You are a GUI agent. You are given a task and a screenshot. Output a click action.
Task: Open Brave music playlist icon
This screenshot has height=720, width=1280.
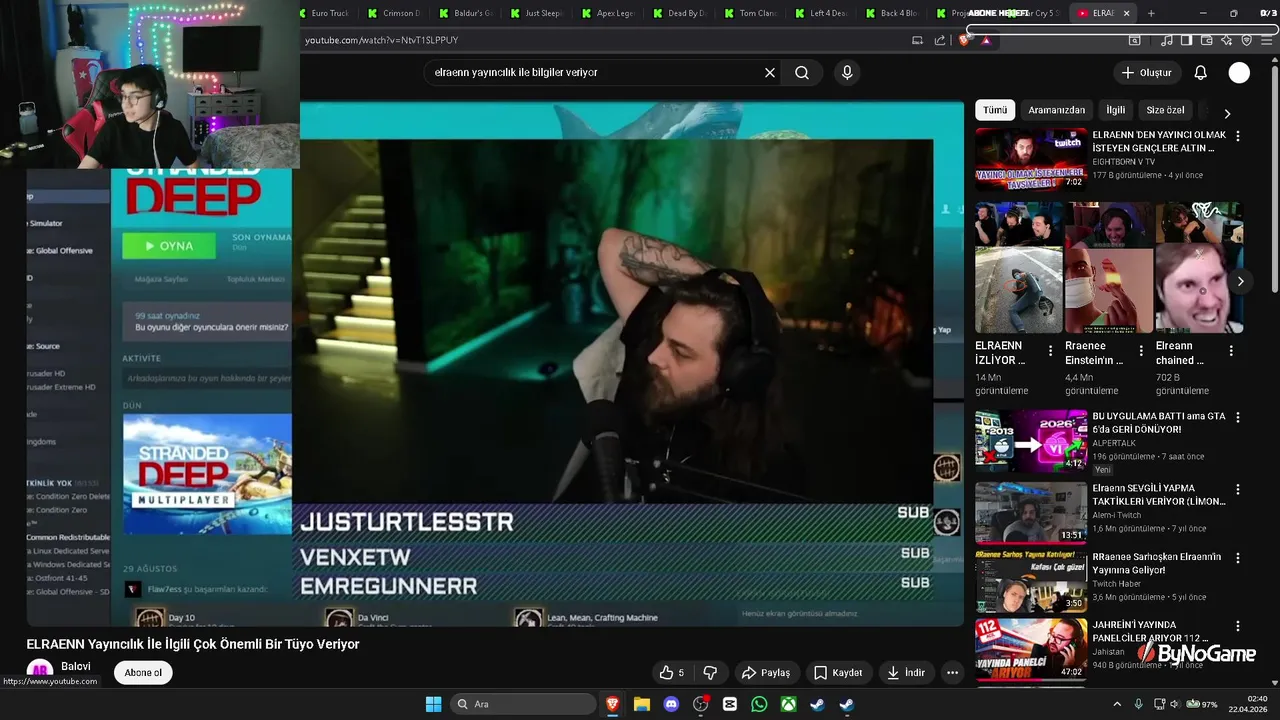1167,40
